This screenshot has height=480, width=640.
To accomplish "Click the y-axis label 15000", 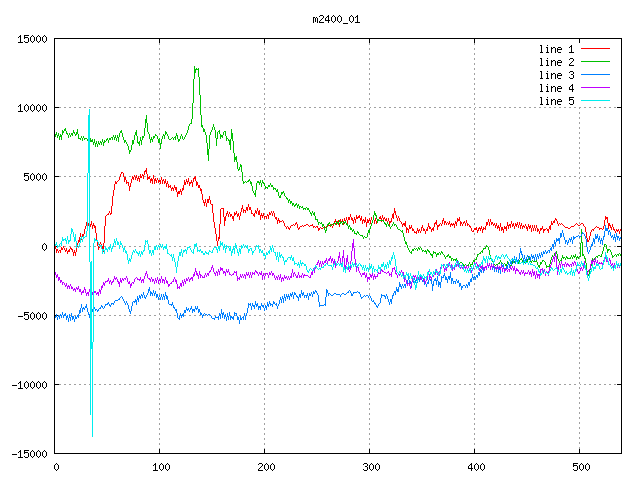I will (32, 39).
